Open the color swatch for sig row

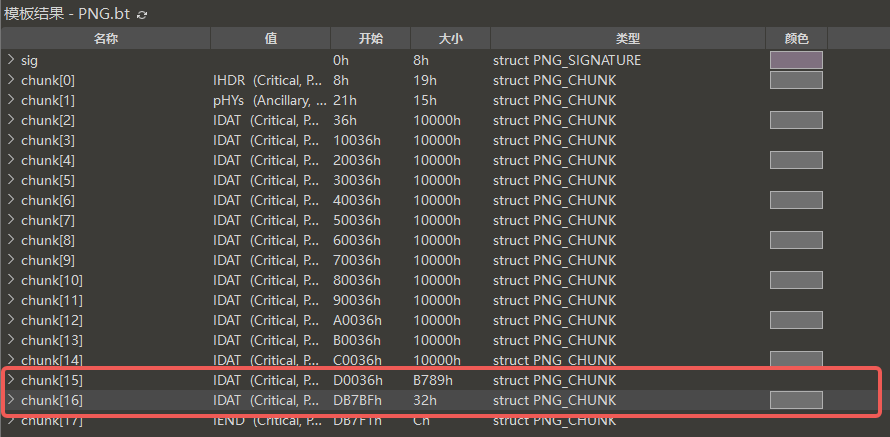point(796,60)
